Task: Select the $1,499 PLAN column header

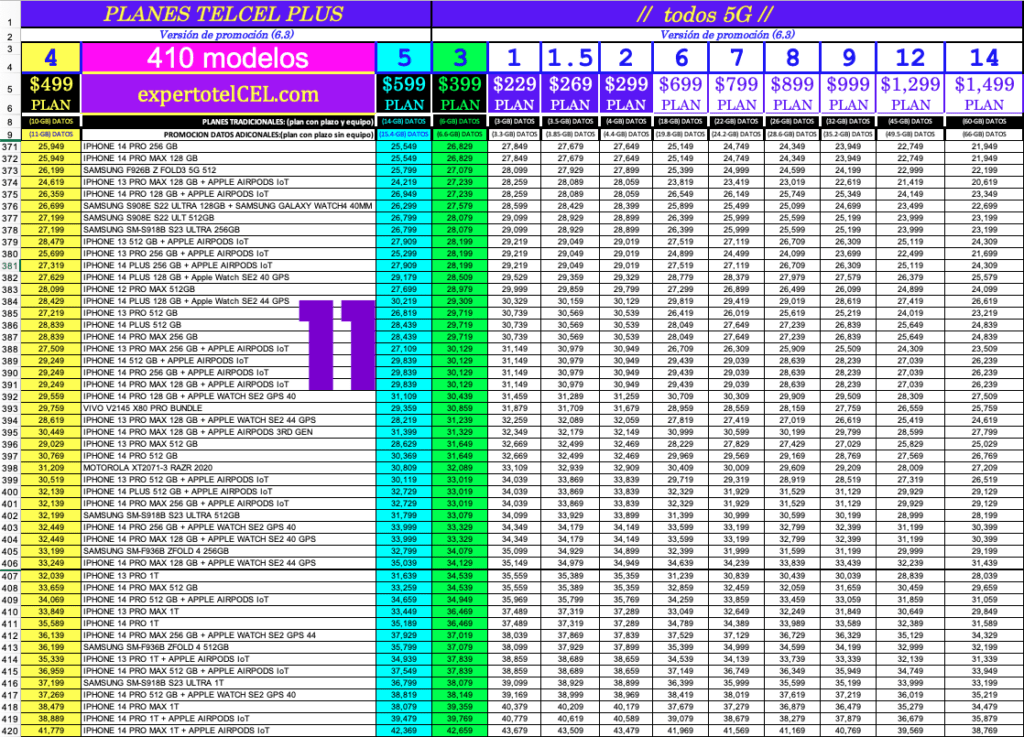Action: pyautogui.click(x=985, y=94)
